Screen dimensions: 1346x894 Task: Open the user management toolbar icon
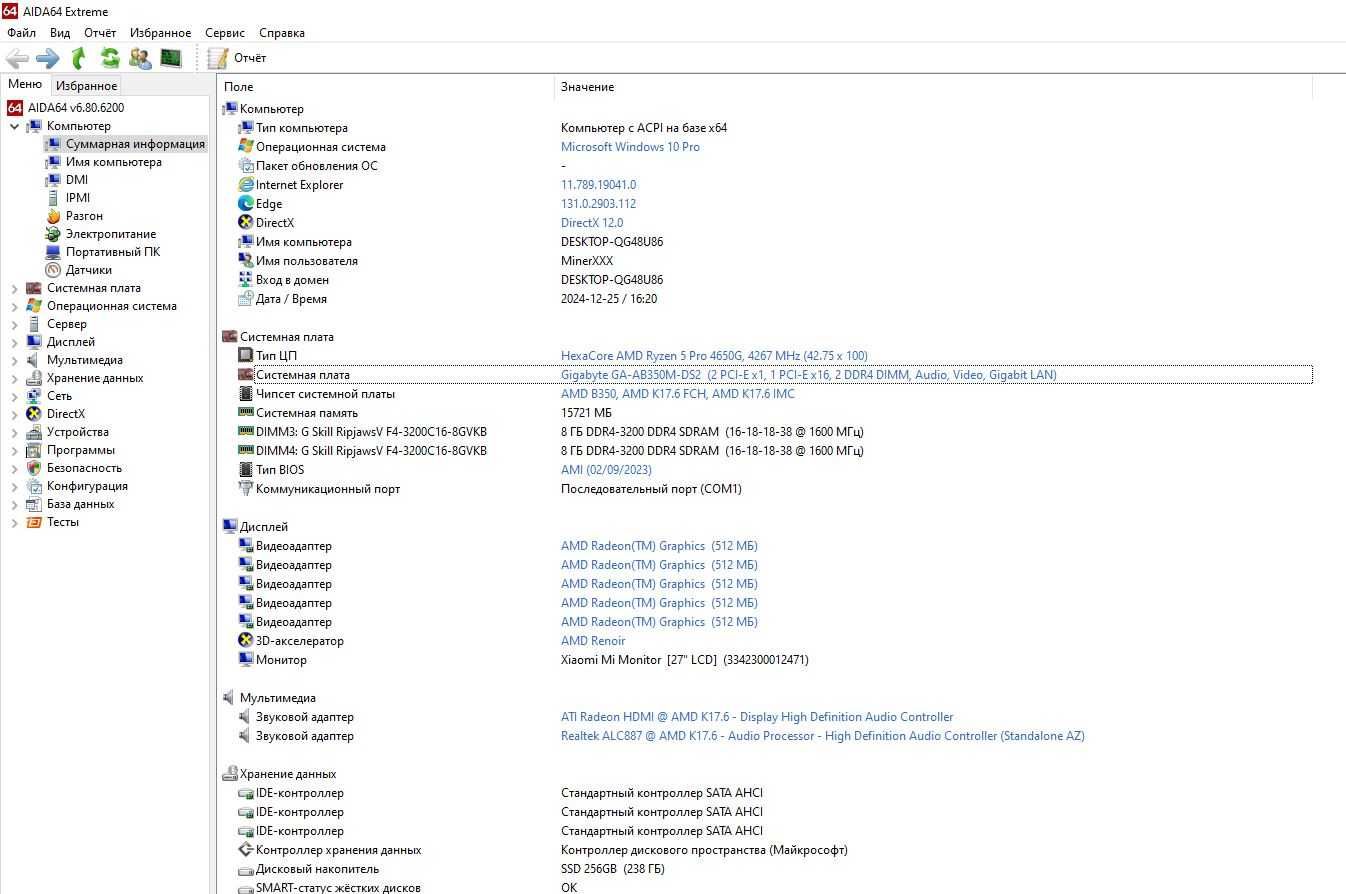[x=140, y=58]
